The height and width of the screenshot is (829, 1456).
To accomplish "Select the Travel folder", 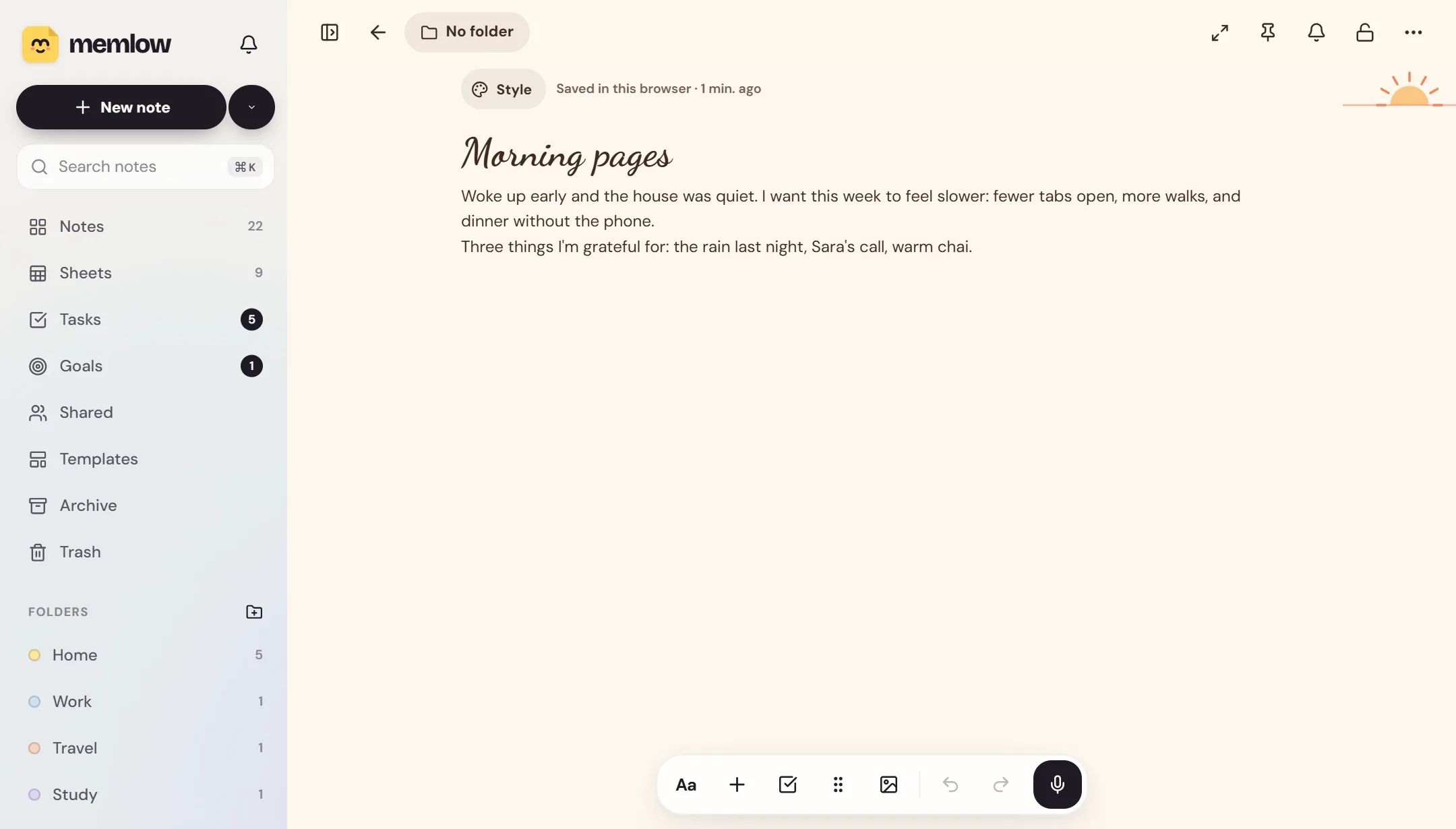I will (x=146, y=748).
